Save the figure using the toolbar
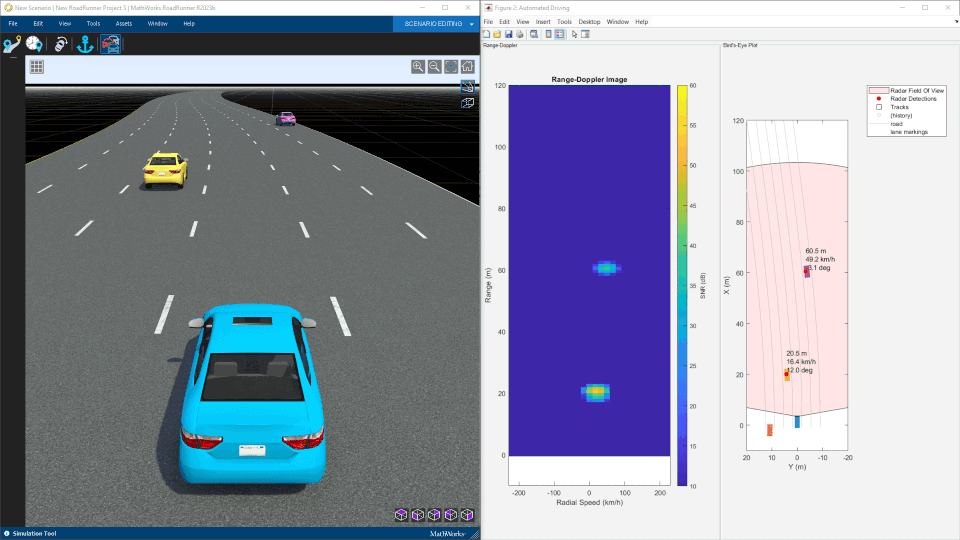 pos(508,34)
